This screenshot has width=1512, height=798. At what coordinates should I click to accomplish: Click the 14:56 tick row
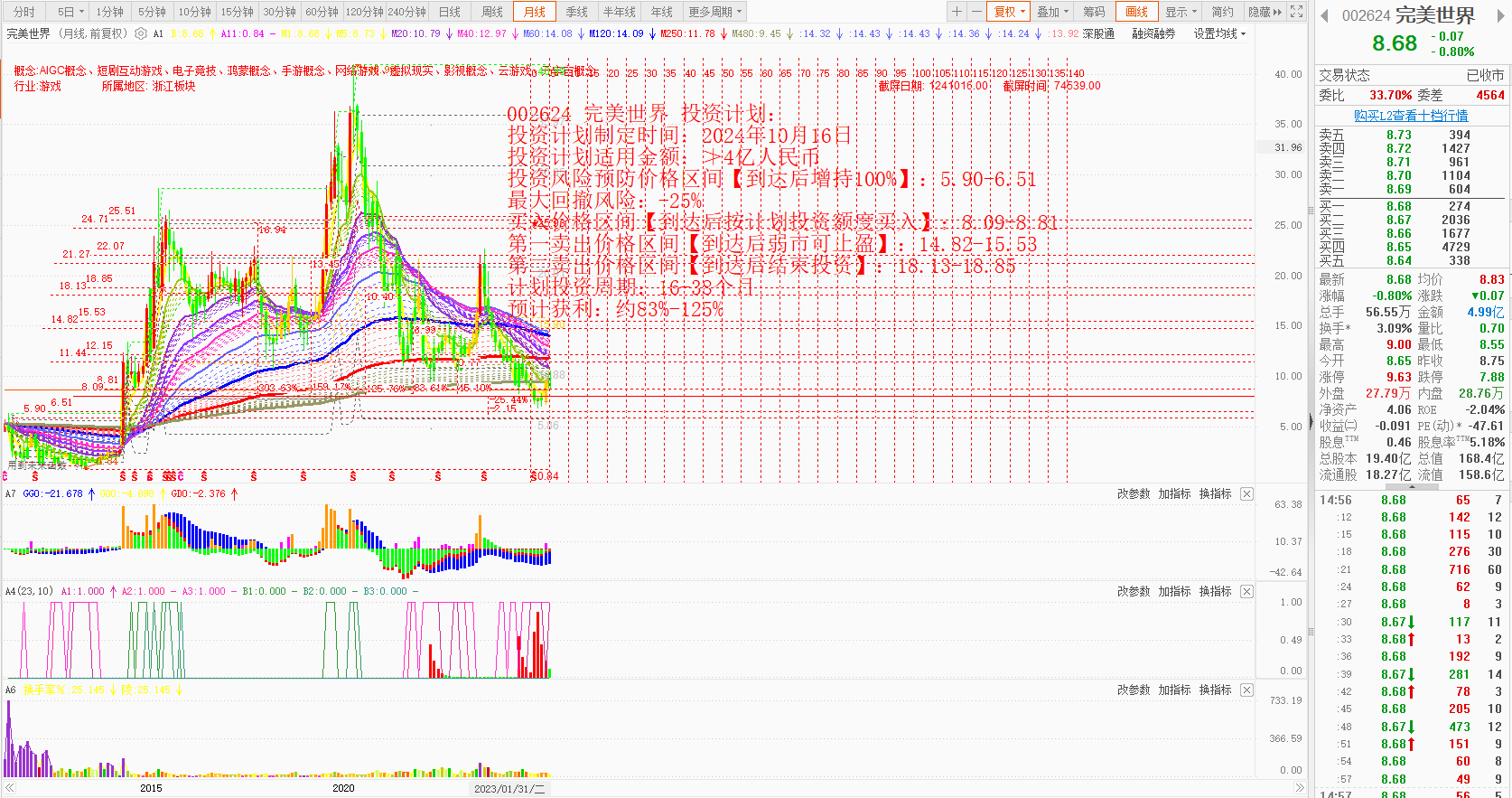tap(1412, 500)
